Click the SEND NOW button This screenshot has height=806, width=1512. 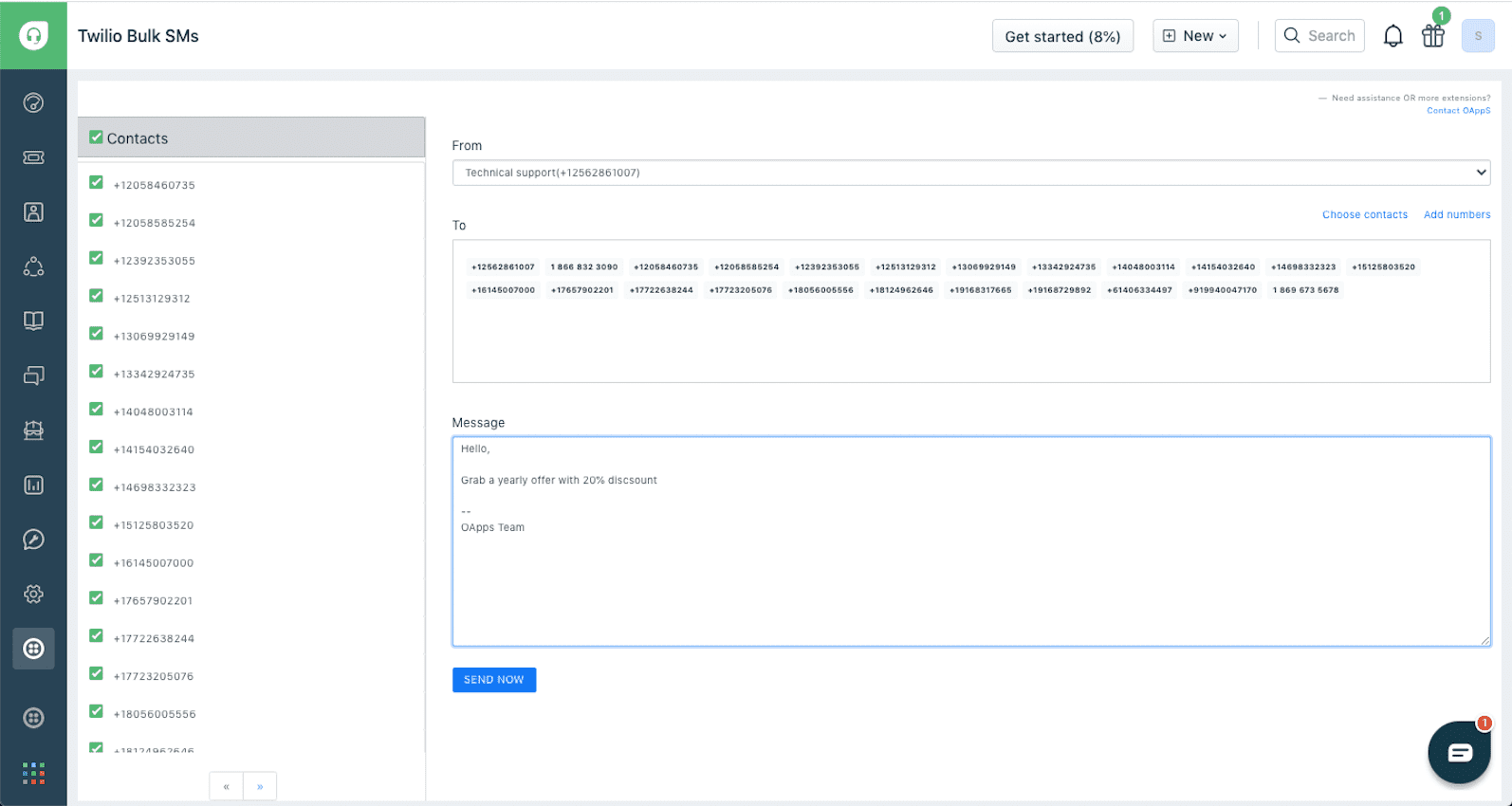pyautogui.click(x=494, y=680)
